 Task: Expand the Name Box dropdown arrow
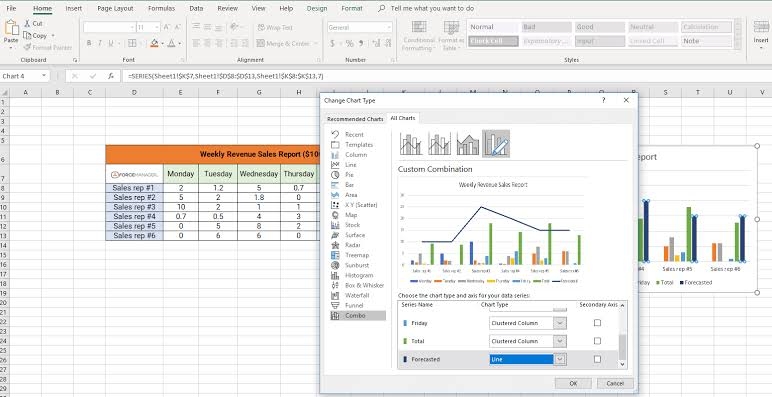(x=44, y=76)
